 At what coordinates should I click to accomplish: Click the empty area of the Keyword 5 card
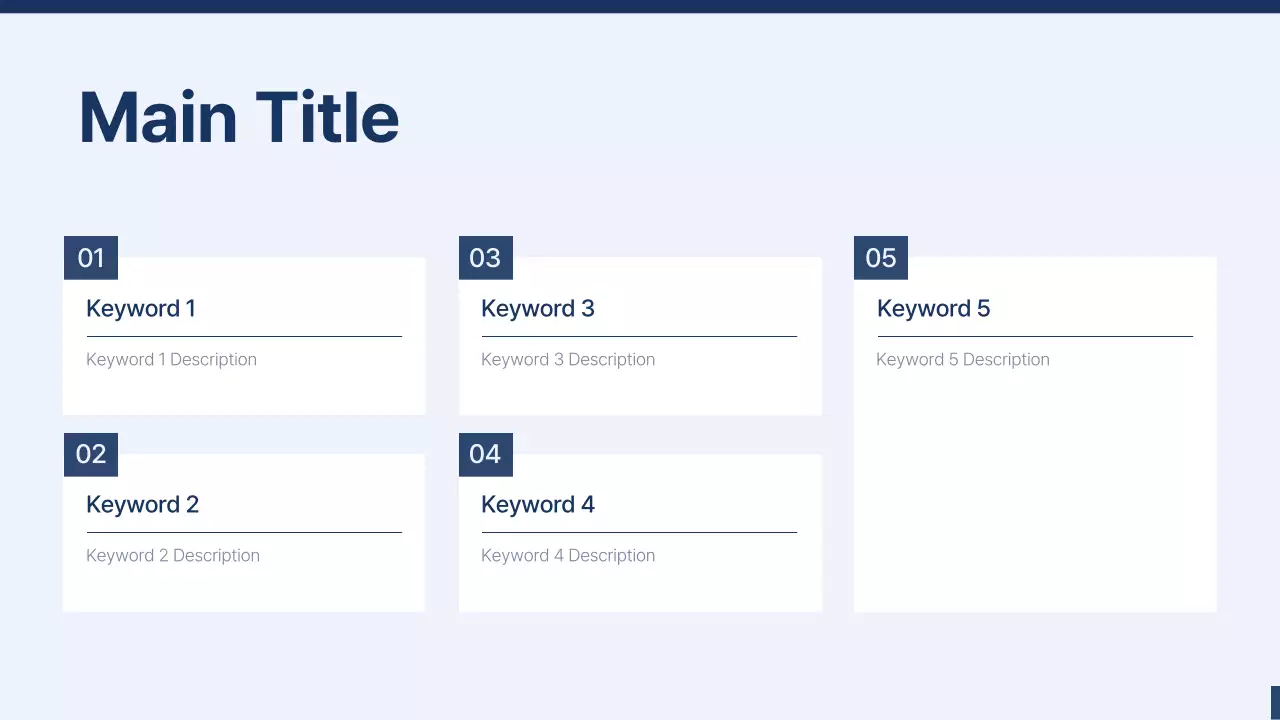click(x=1035, y=490)
